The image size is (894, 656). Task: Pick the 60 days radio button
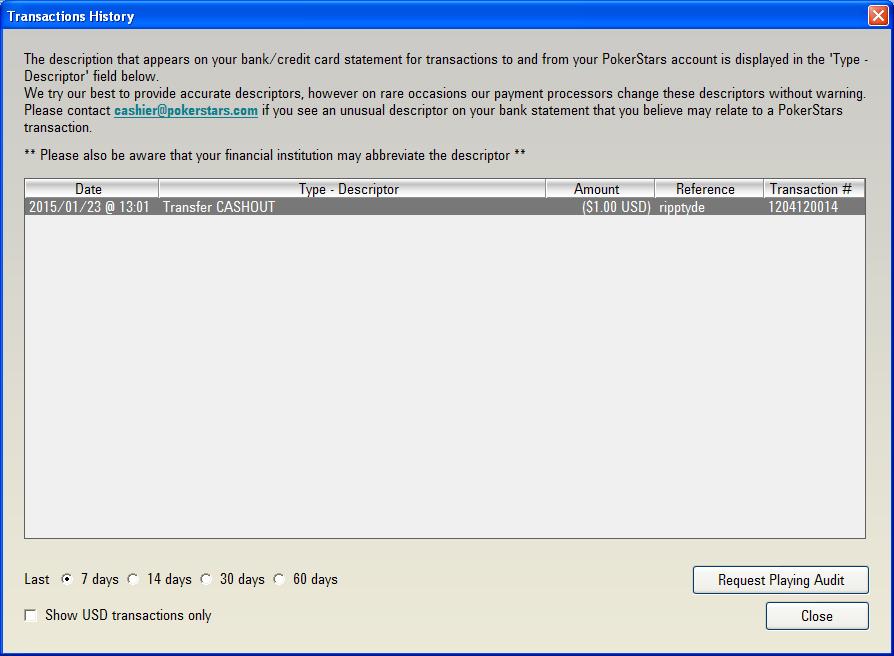(x=279, y=579)
